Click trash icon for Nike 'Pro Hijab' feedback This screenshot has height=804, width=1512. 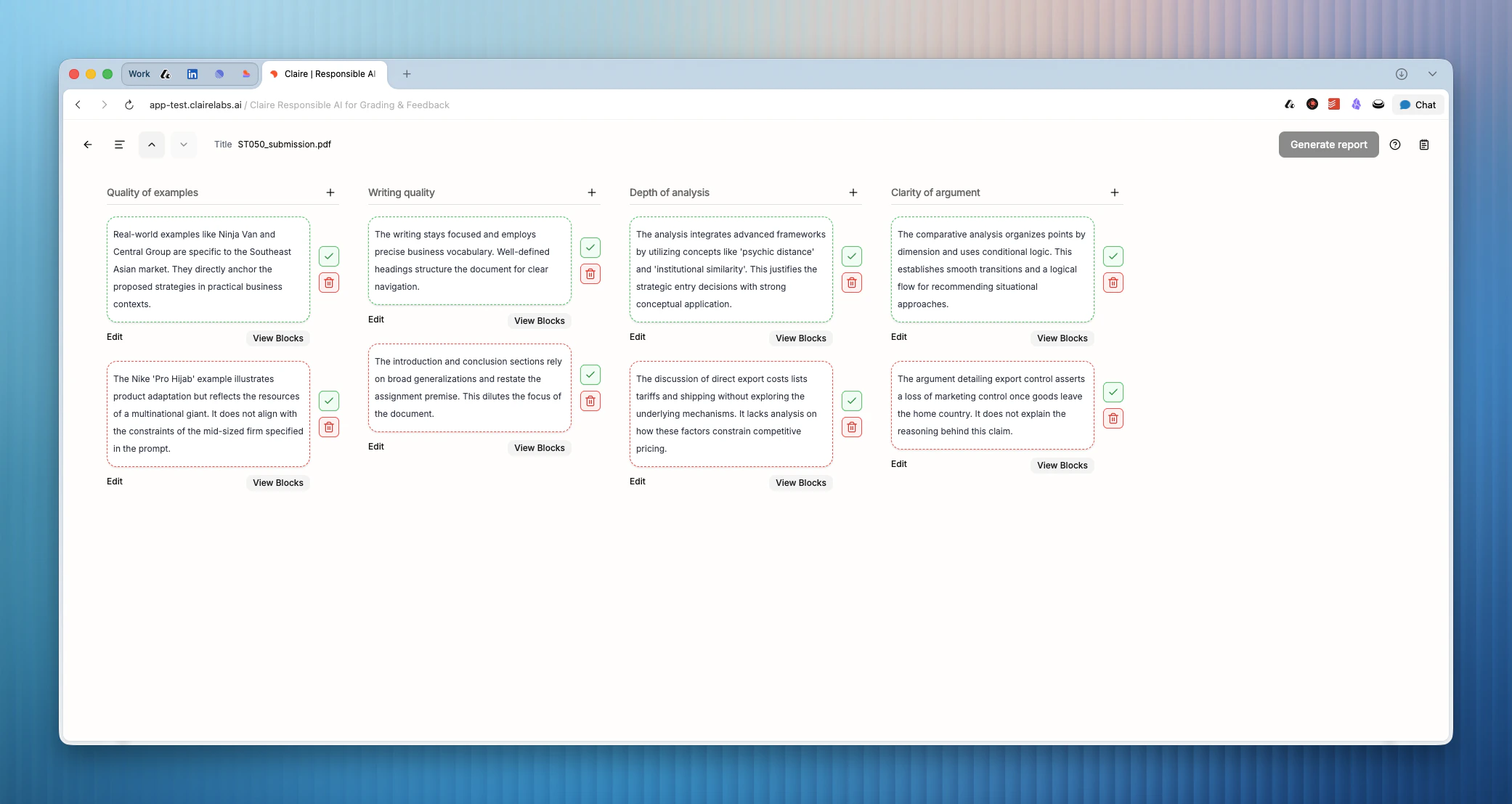click(329, 427)
